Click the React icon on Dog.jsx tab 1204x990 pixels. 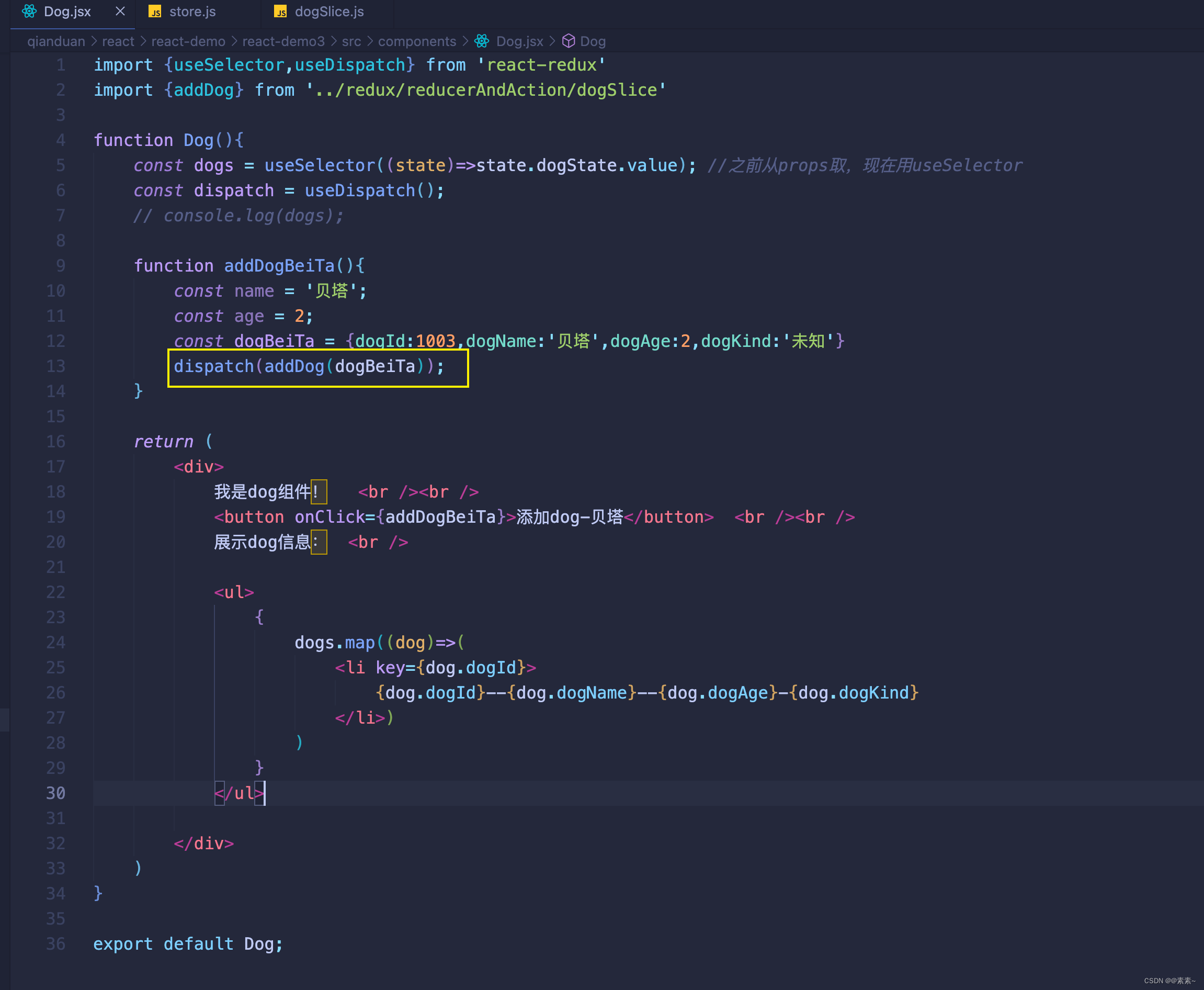(x=30, y=12)
